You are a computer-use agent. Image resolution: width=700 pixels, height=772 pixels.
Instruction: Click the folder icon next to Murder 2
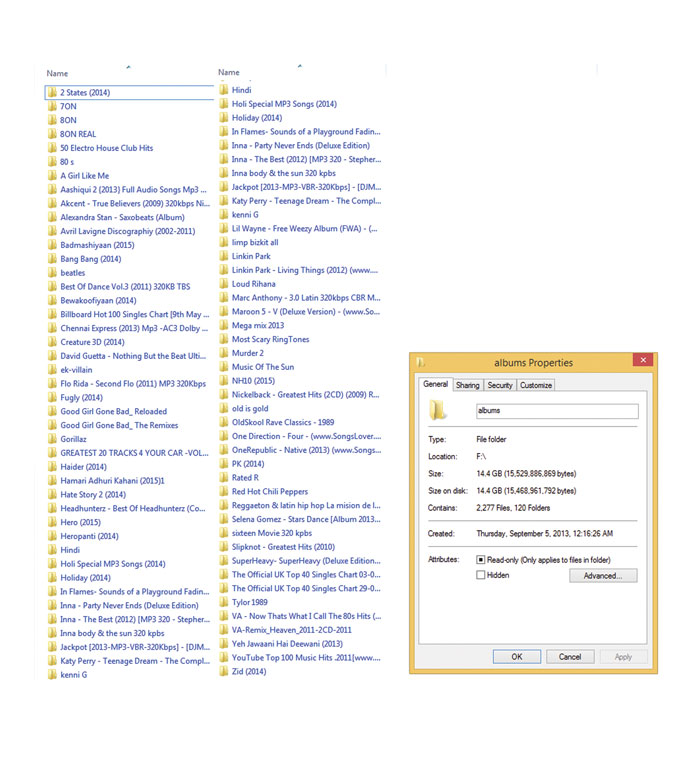tap(224, 353)
